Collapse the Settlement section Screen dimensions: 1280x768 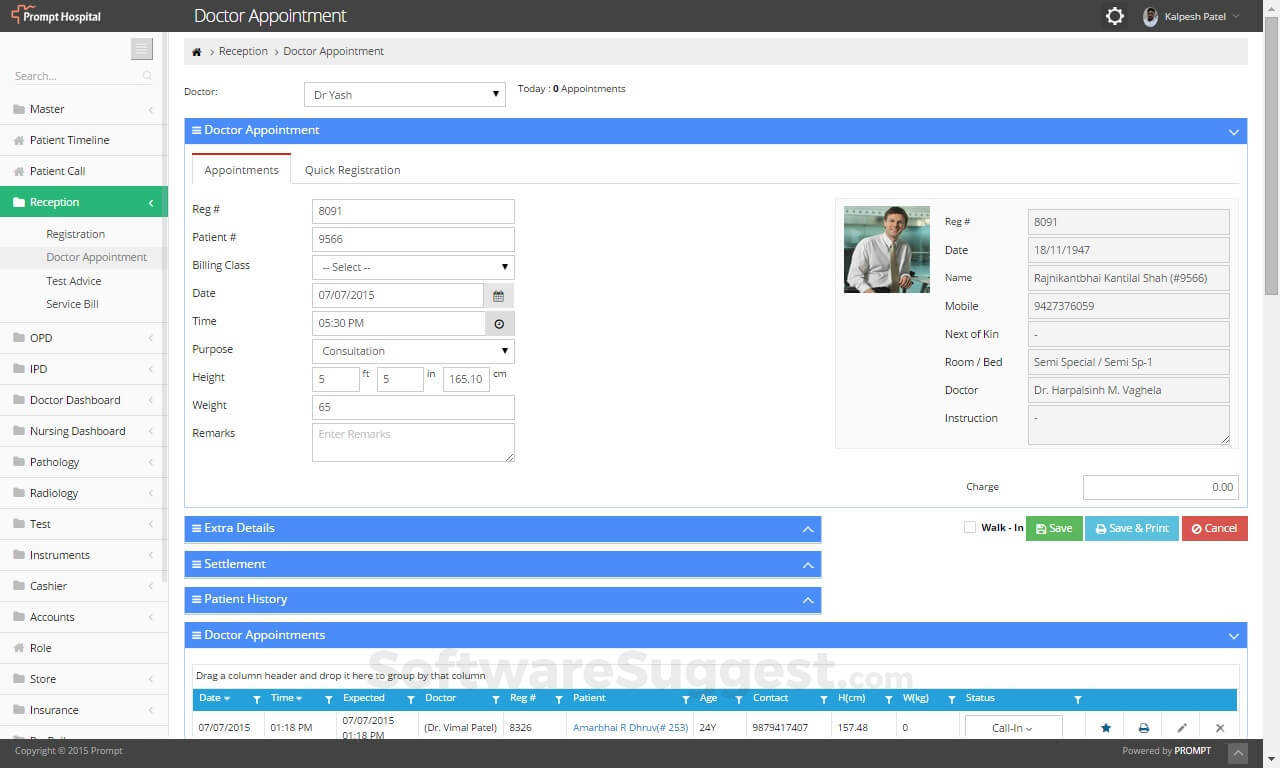pyautogui.click(x=808, y=564)
